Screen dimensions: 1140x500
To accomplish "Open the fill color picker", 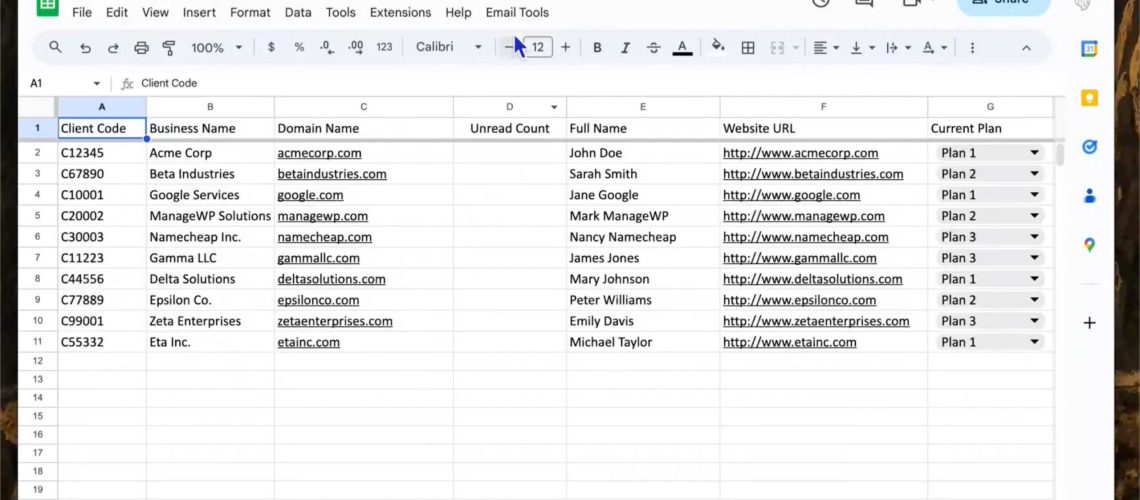I will (717, 48).
